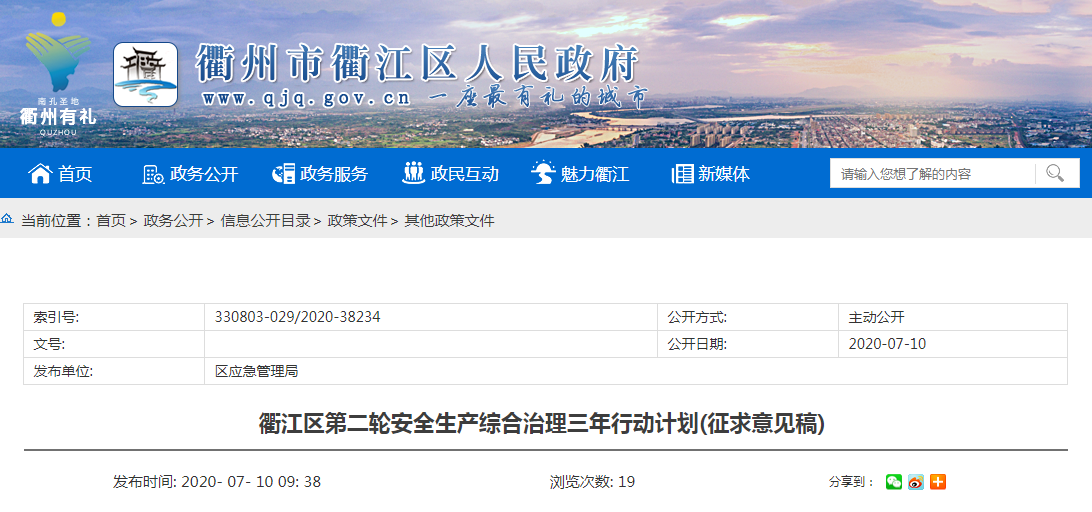Viewport: 1092px width, 512px height.
Task: Click the 政务公开 building icon
Action: (153, 174)
